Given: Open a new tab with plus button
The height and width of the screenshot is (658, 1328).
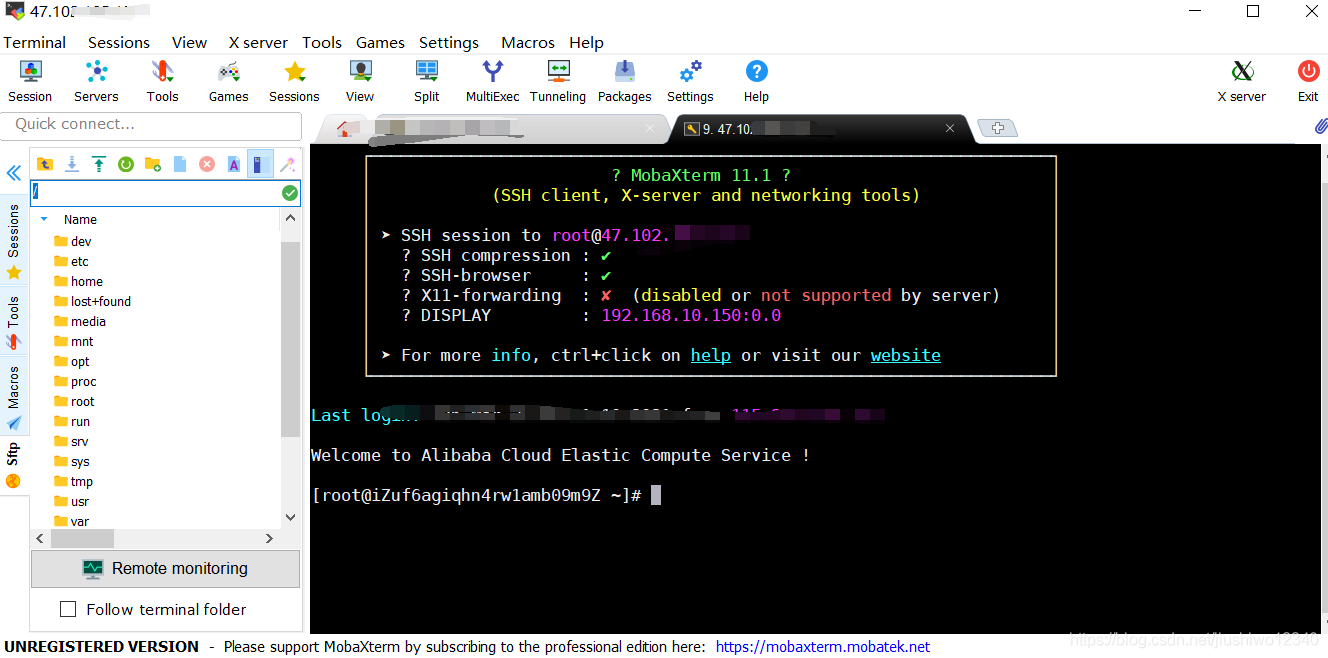Looking at the screenshot, I should (997, 128).
